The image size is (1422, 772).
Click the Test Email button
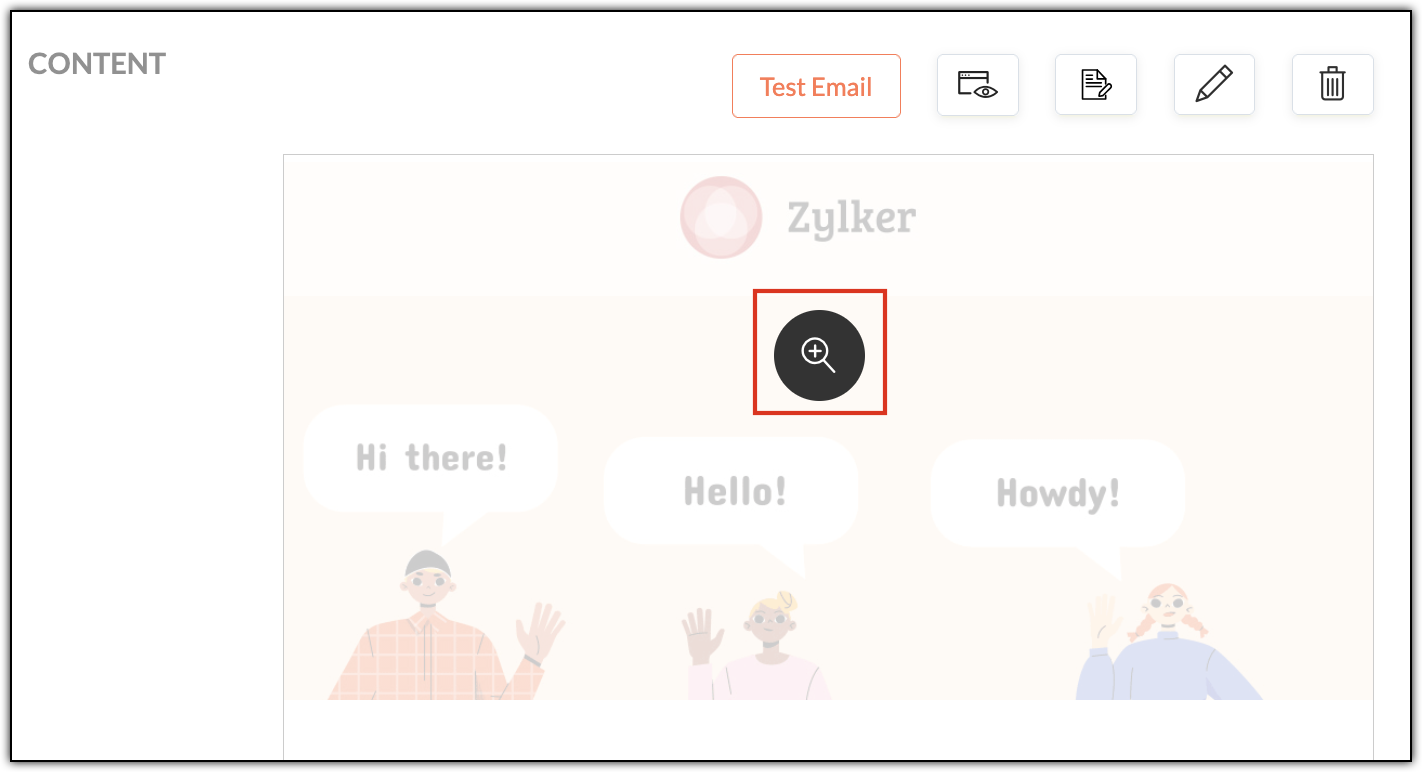[816, 86]
